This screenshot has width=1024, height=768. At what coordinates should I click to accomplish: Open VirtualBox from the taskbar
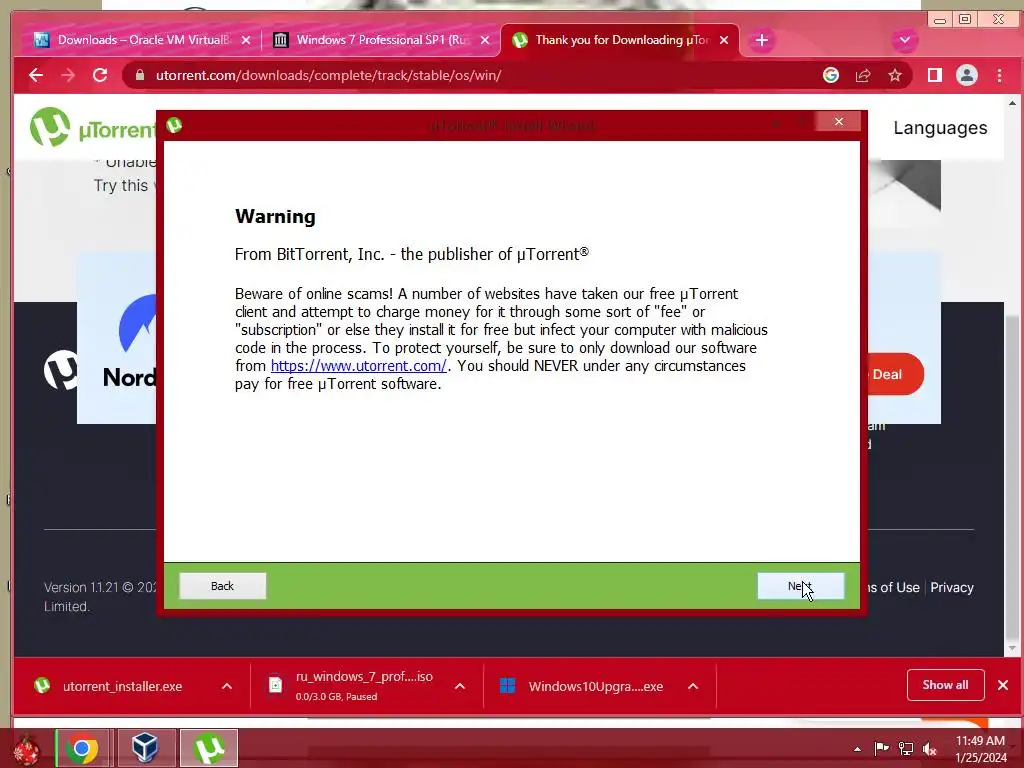tap(144, 748)
